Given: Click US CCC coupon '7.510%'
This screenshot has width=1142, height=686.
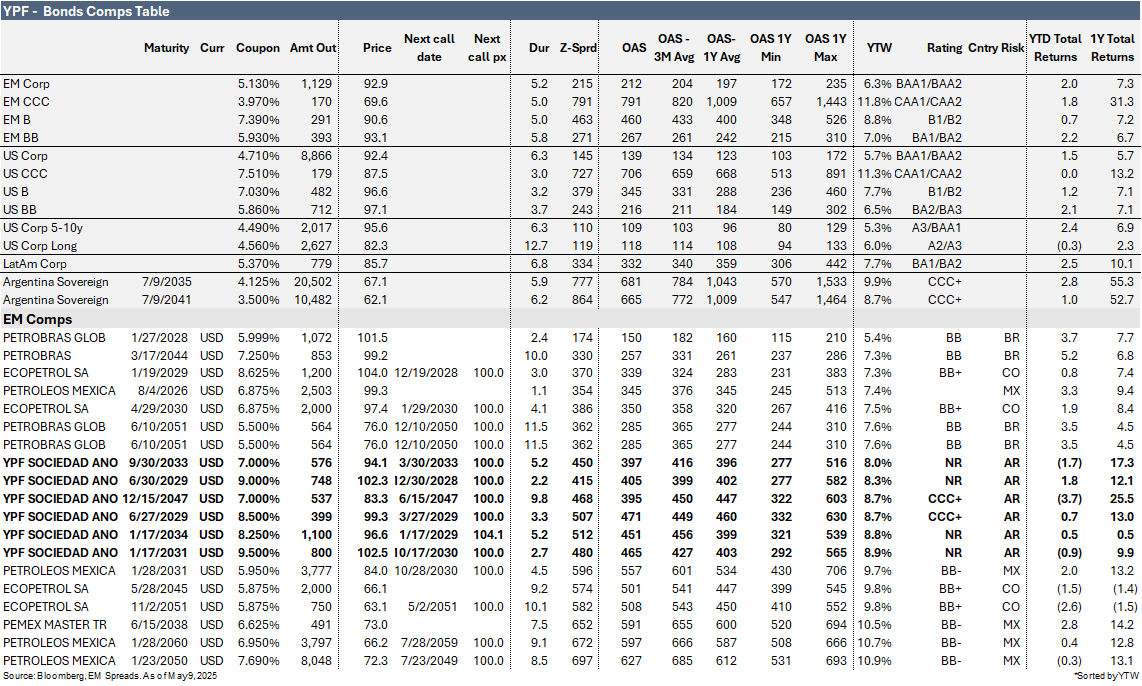Looking at the screenshot, I should 258,174.
